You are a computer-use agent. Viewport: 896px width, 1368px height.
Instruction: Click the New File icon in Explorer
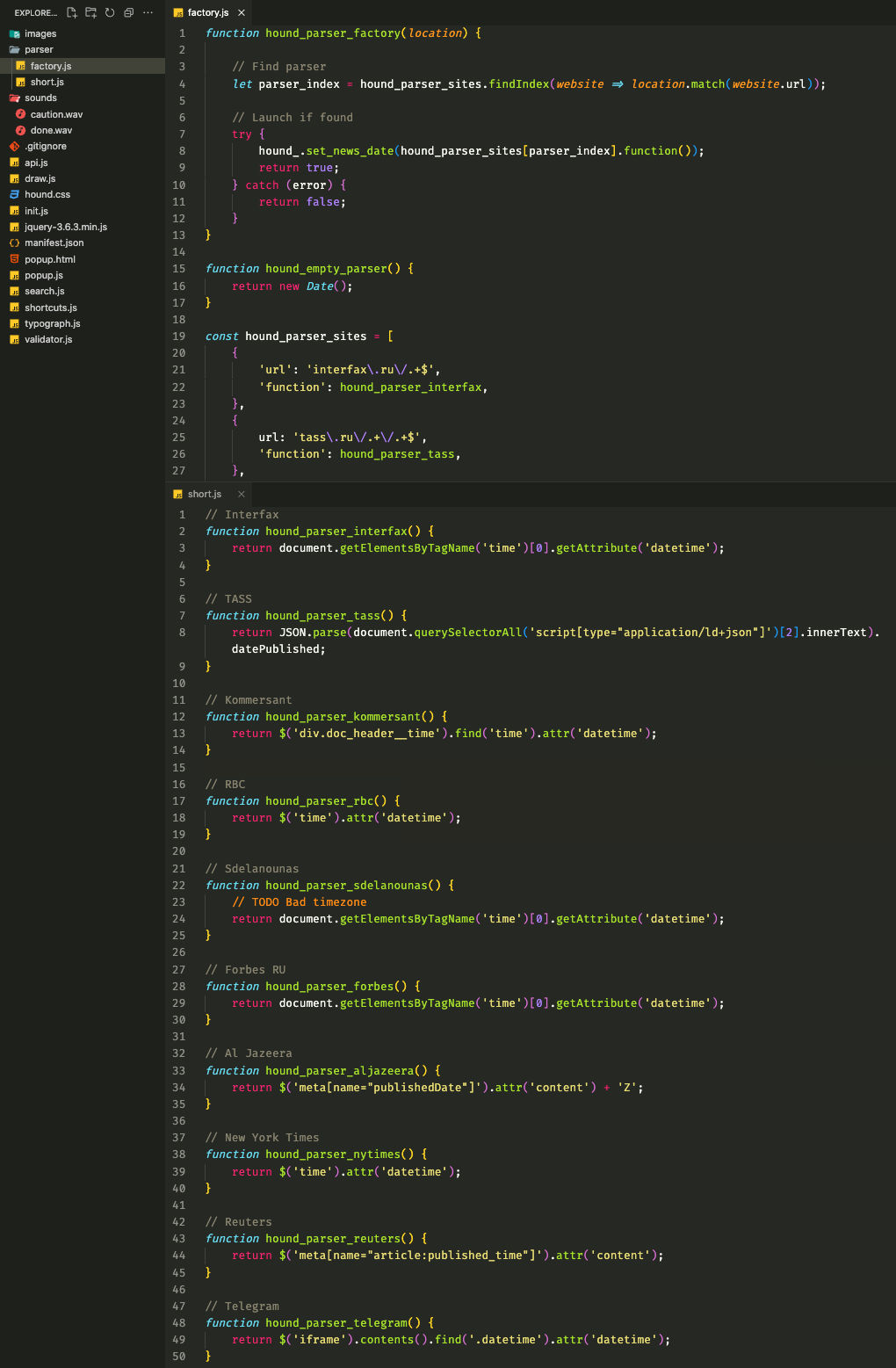coord(72,12)
